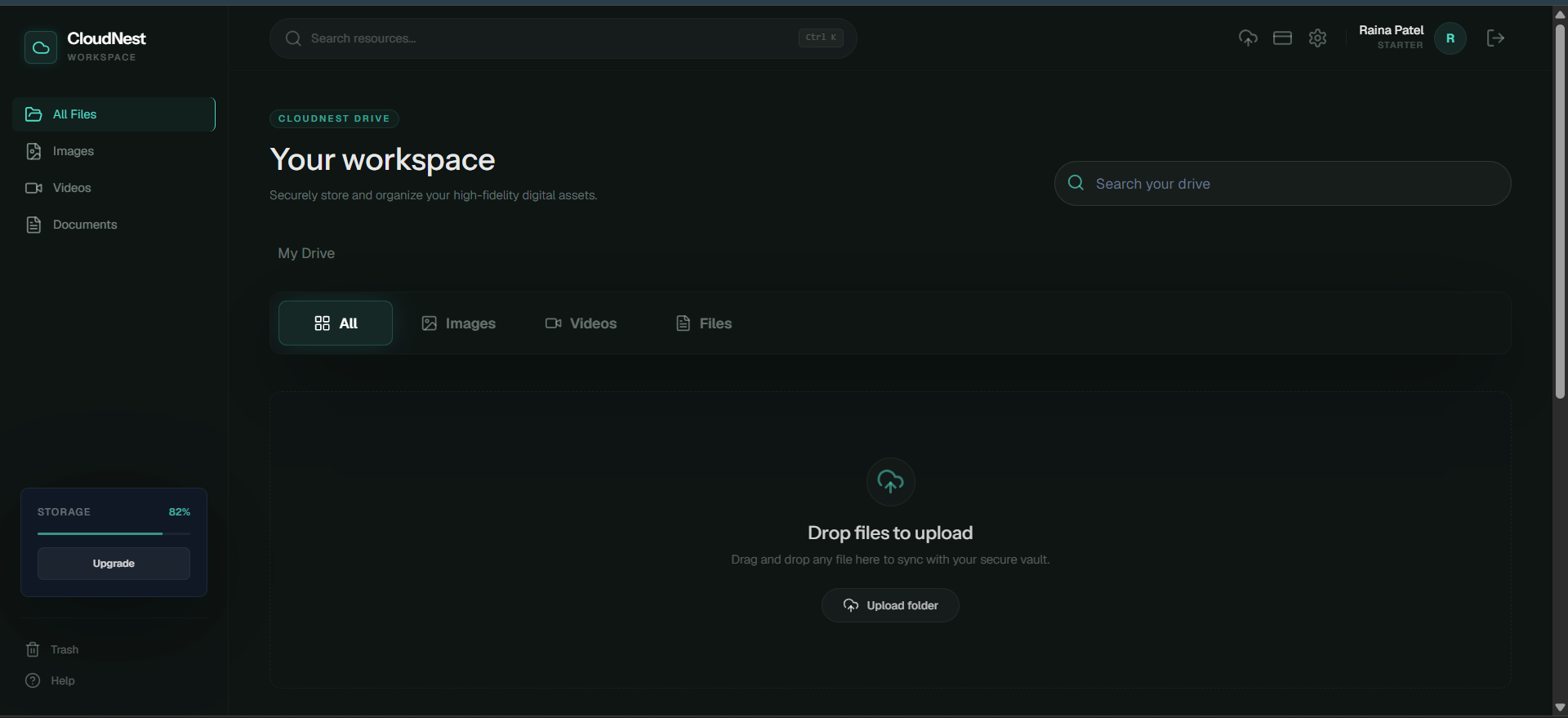The image size is (1568, 718).
Task: Open All Files in the sidebar
Action: click(x=114, y=114)
